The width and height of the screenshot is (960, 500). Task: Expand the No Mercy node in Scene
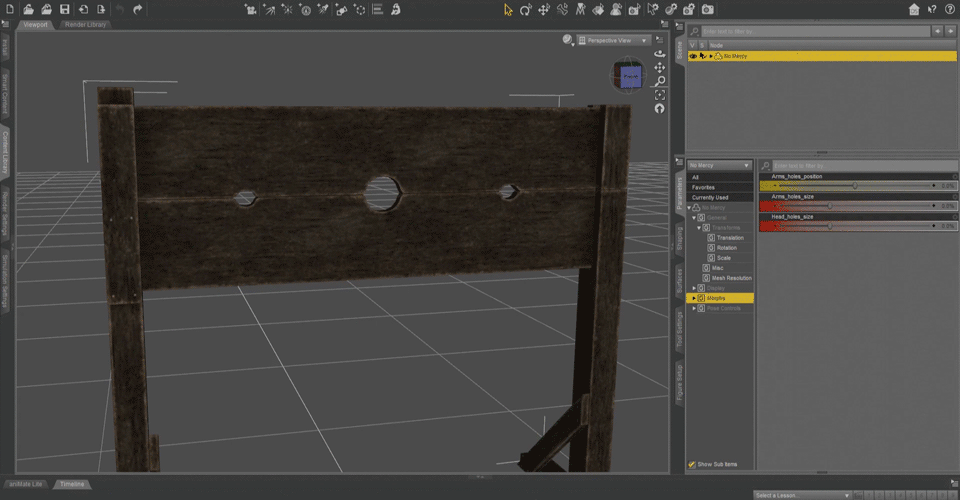tap(711, 56)
